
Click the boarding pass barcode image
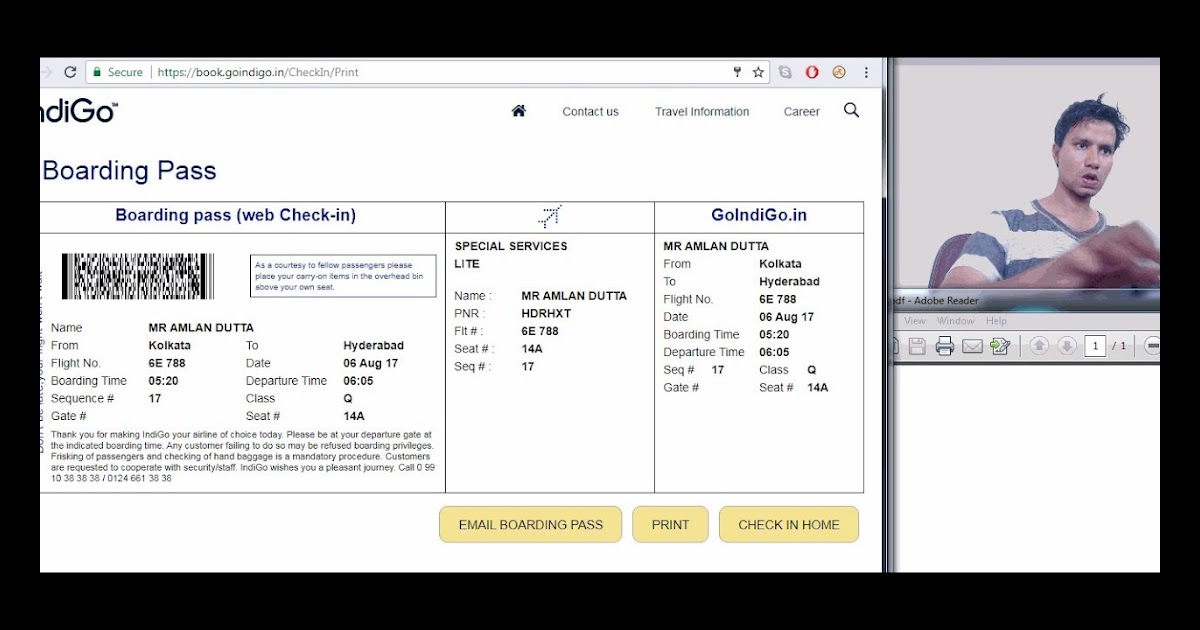tap(138, 276)
